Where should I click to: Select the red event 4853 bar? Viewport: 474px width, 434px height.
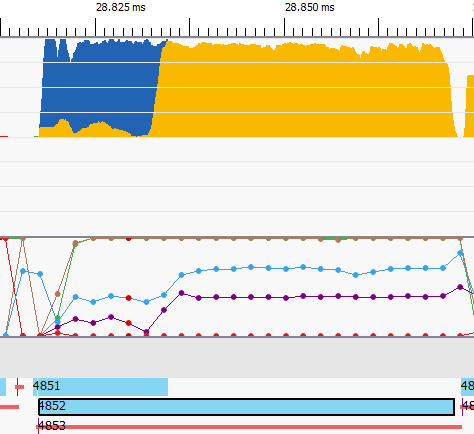click(249, 427)
